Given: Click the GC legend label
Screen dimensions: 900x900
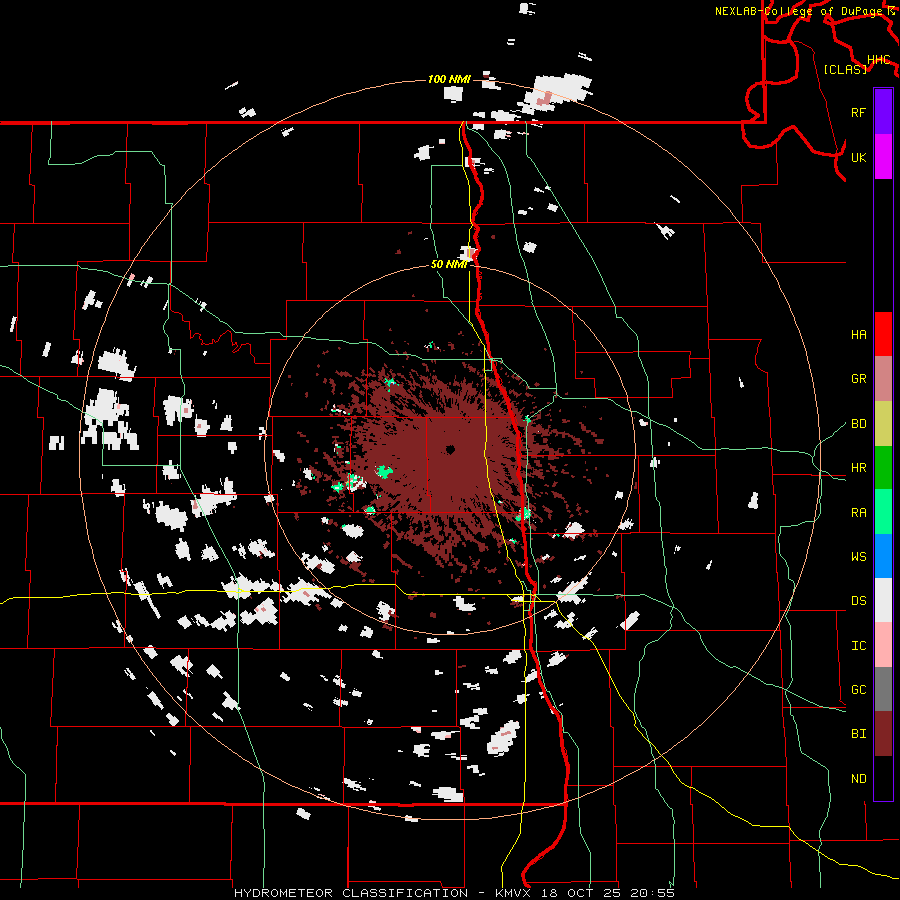Looking at the screenshot, I should click(x=858, y=690).
